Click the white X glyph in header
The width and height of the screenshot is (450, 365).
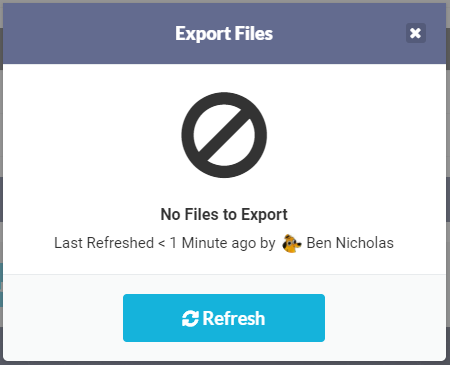click(x=416, y=33)
